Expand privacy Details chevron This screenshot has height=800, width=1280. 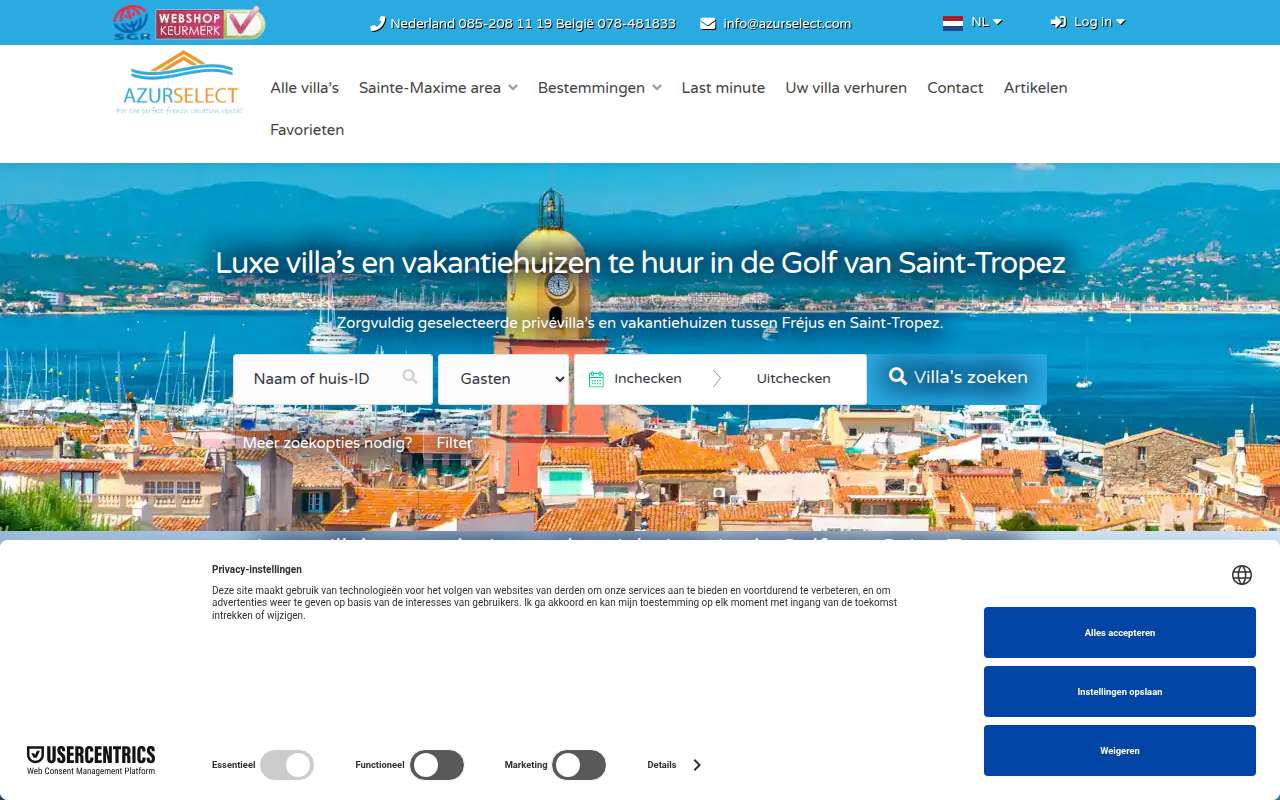697,765
